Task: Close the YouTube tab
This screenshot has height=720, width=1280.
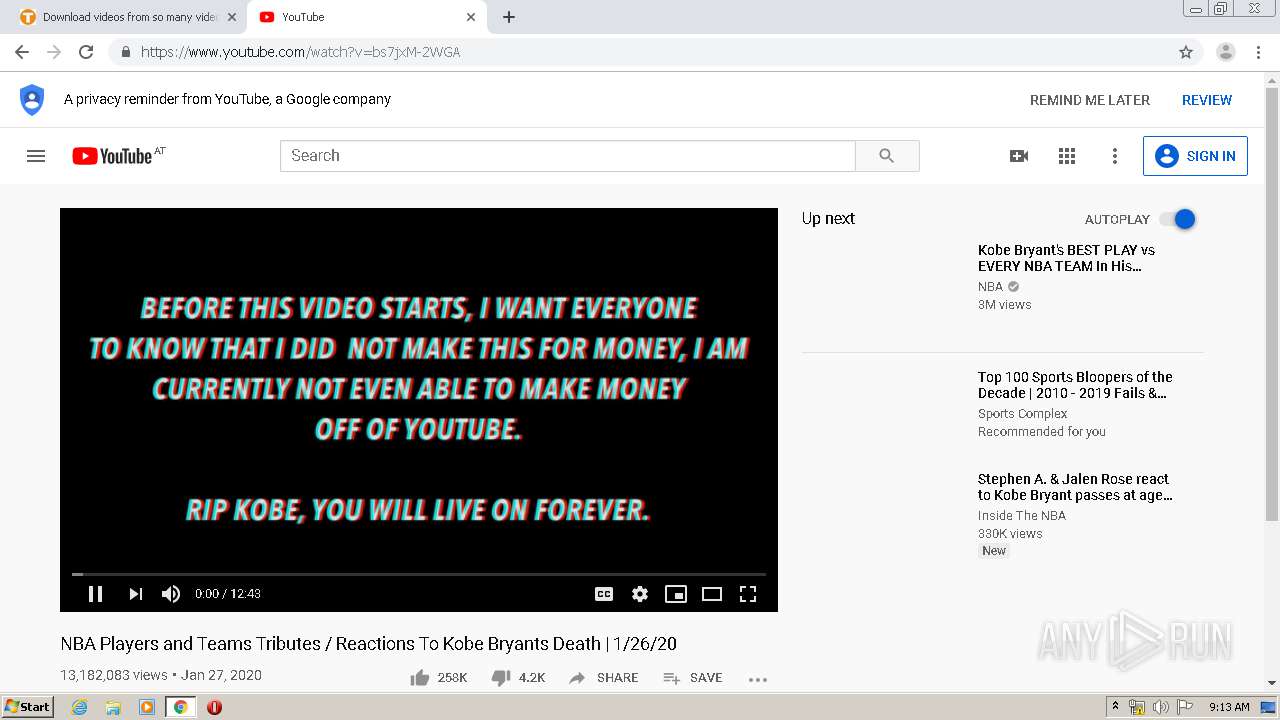Action: coord(471,17)
